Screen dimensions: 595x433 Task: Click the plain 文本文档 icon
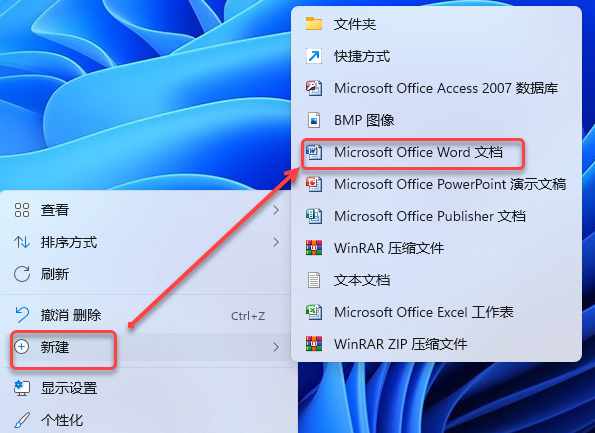[314, 280]
